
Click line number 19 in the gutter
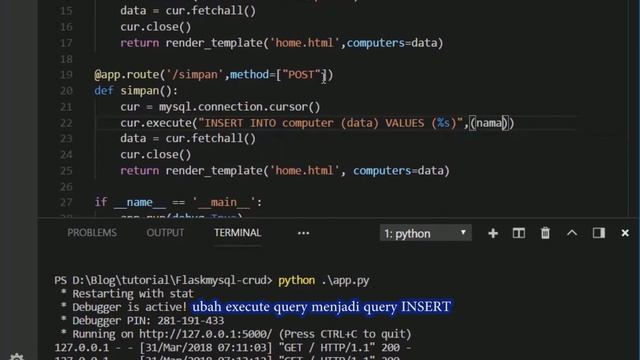coord(66,75)
